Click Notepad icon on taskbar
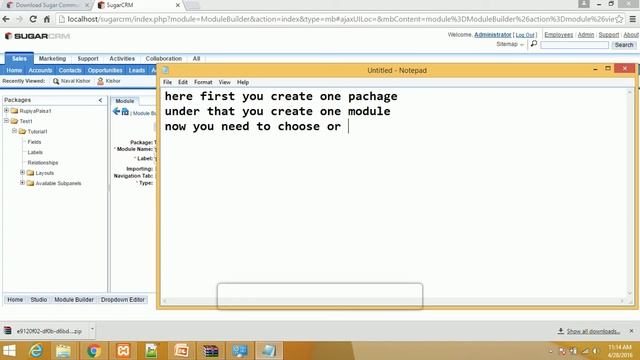This screenshot has width=640, height=360. [269, 351]
